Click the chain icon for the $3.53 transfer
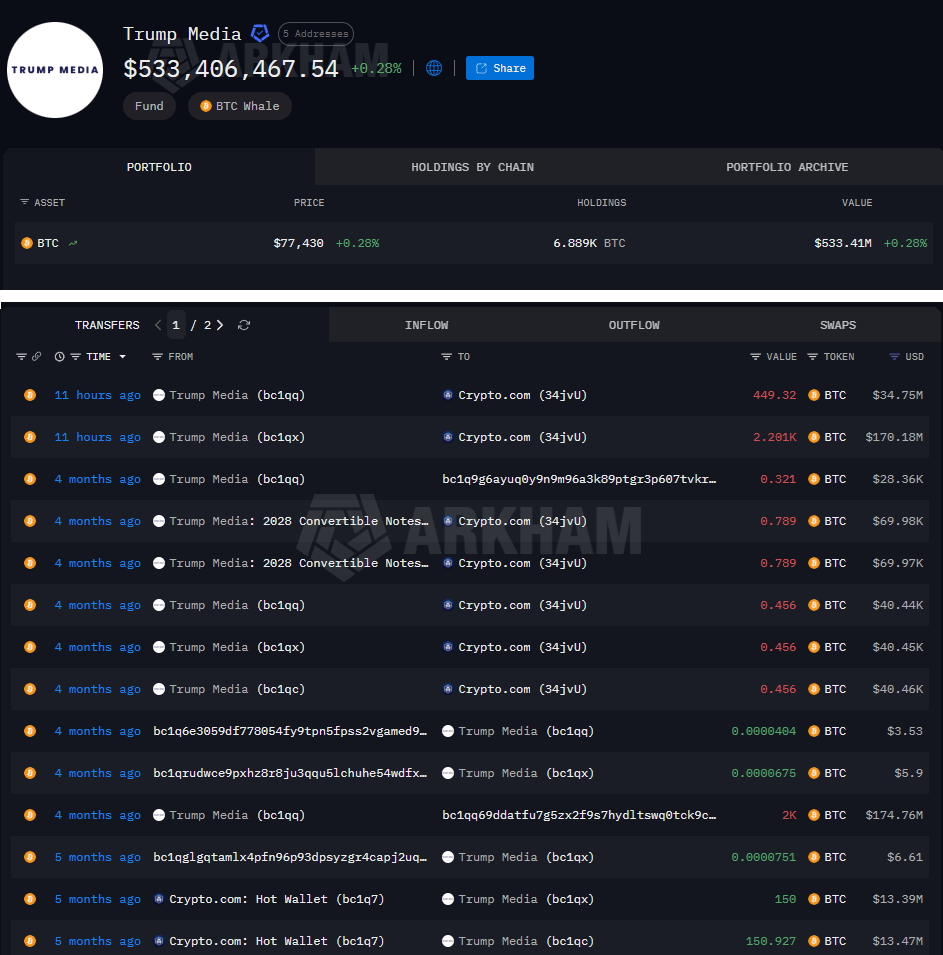This screenshot has width=943, height=955. (30, 731)
